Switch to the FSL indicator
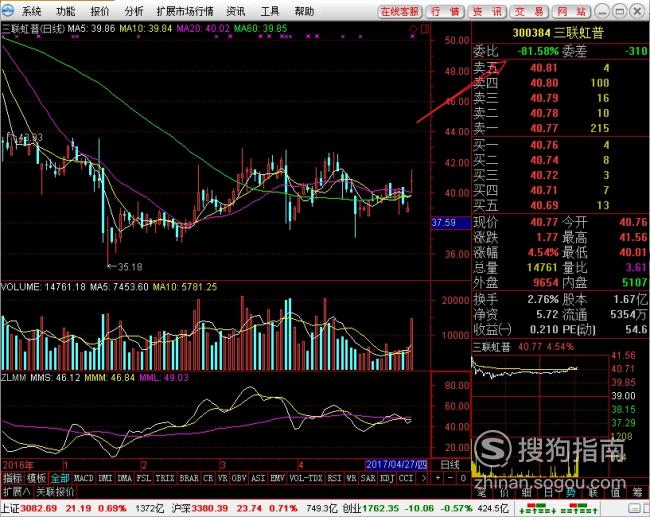The height and width of the screenshot is (517, 650). [x=144, y=478]
